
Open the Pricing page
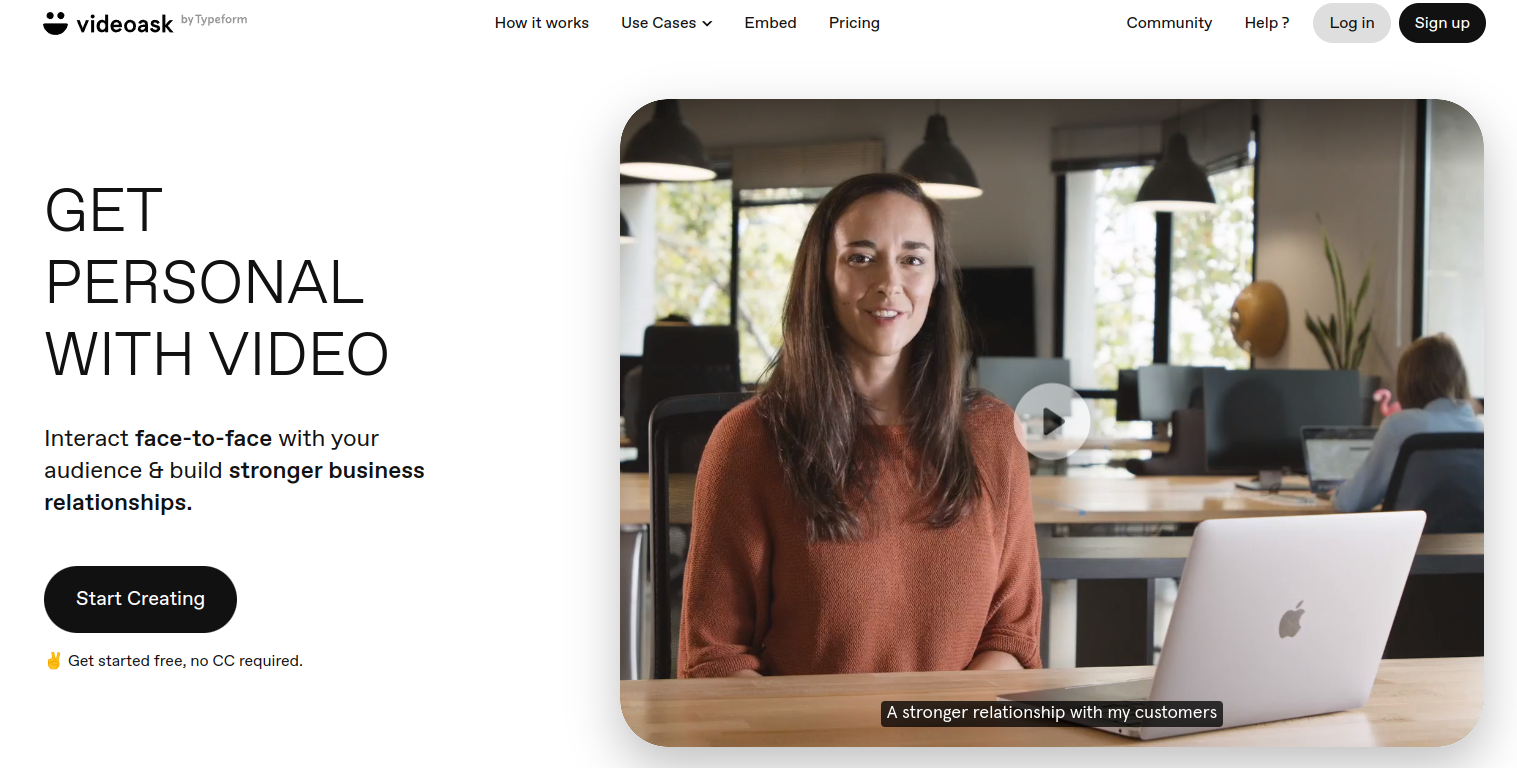854,23
